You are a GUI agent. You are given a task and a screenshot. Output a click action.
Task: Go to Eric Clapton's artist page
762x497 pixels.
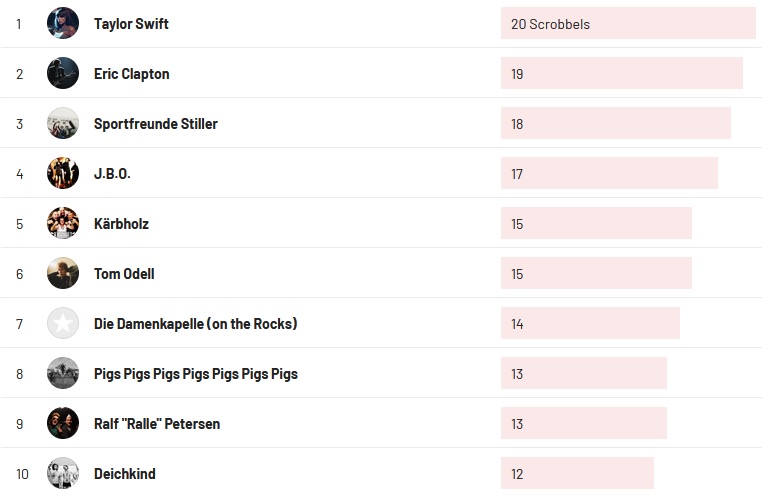pyautogui.click(x=131, y=74)
